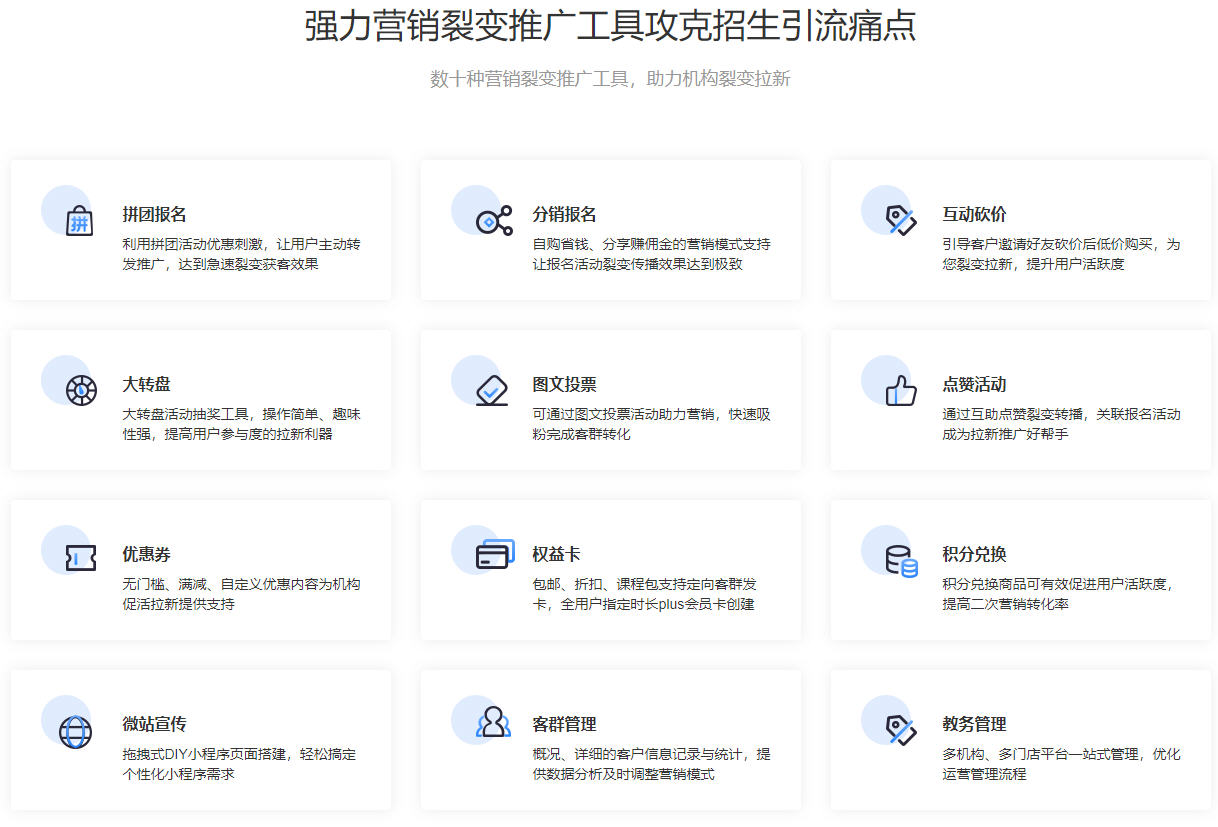
Task: Click the 拼团报名 shopping bag icon
Action: click(79, 221)
